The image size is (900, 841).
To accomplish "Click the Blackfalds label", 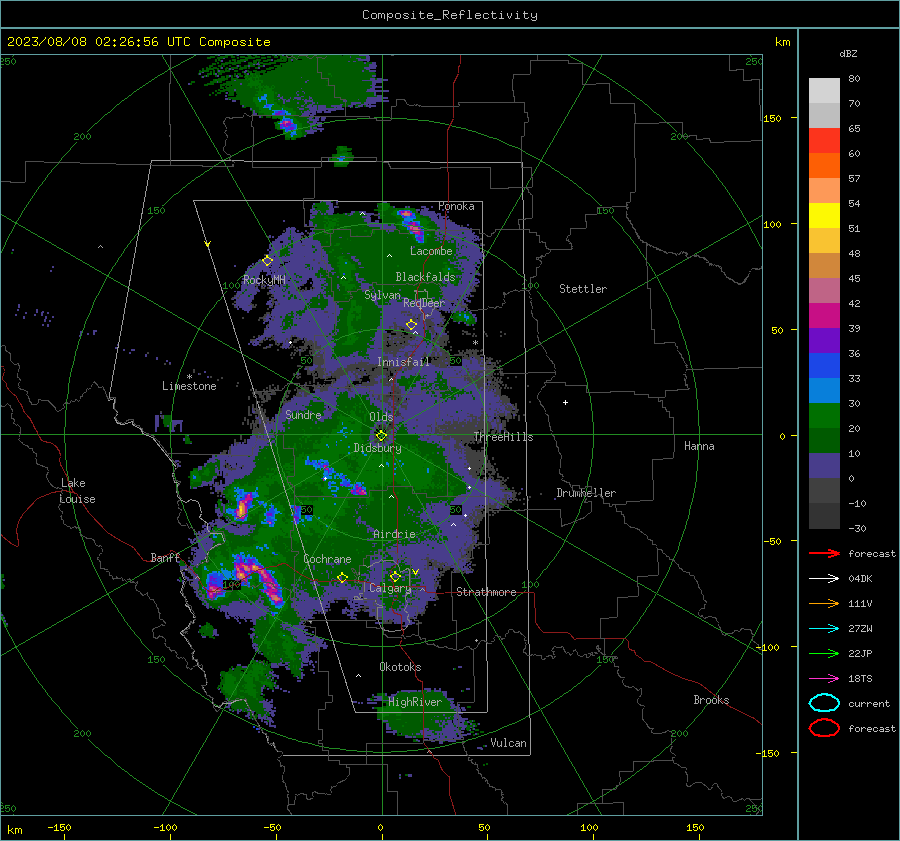I will point(425,277).
